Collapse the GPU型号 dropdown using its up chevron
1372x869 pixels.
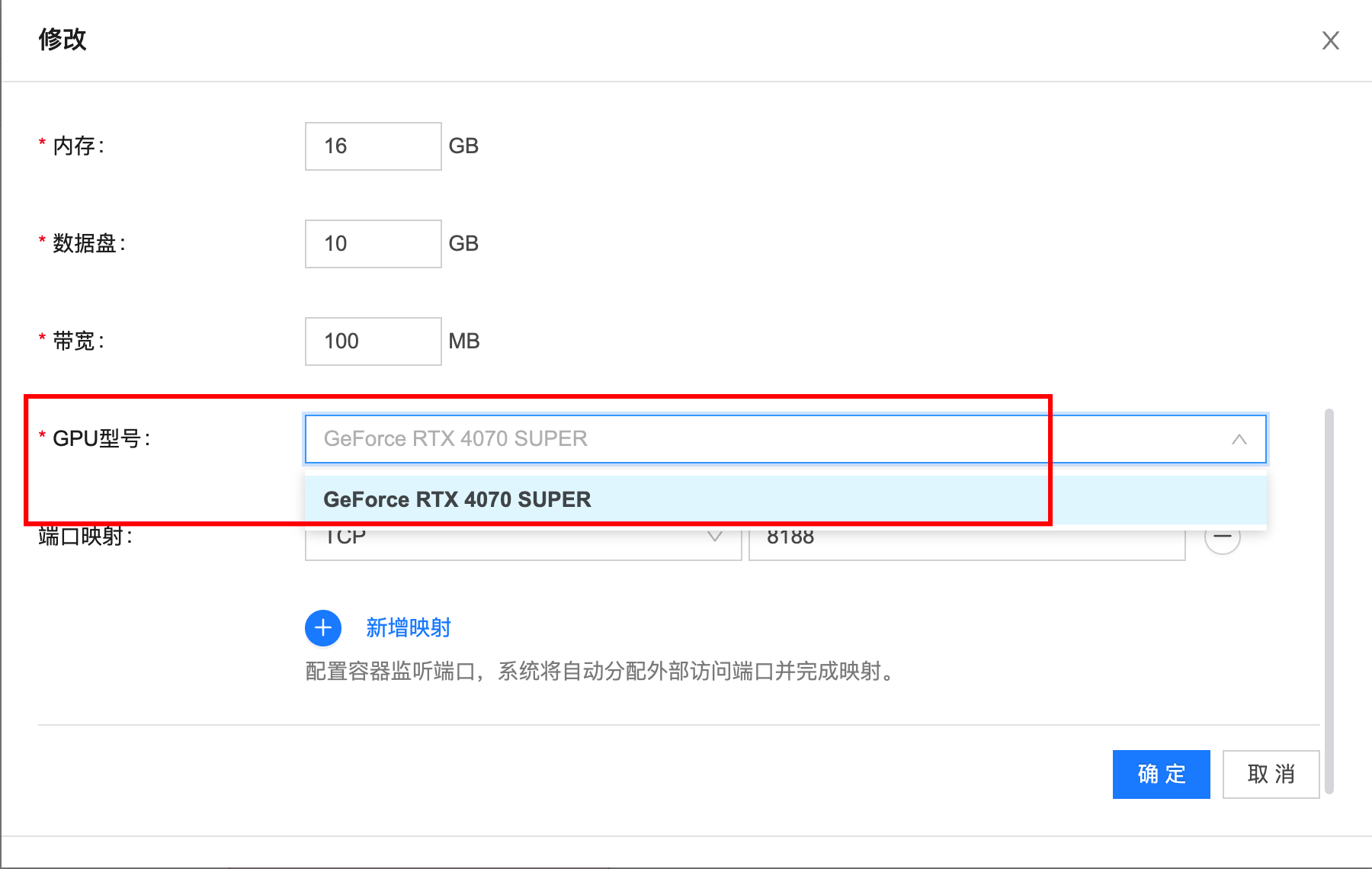coord(1239,439)
